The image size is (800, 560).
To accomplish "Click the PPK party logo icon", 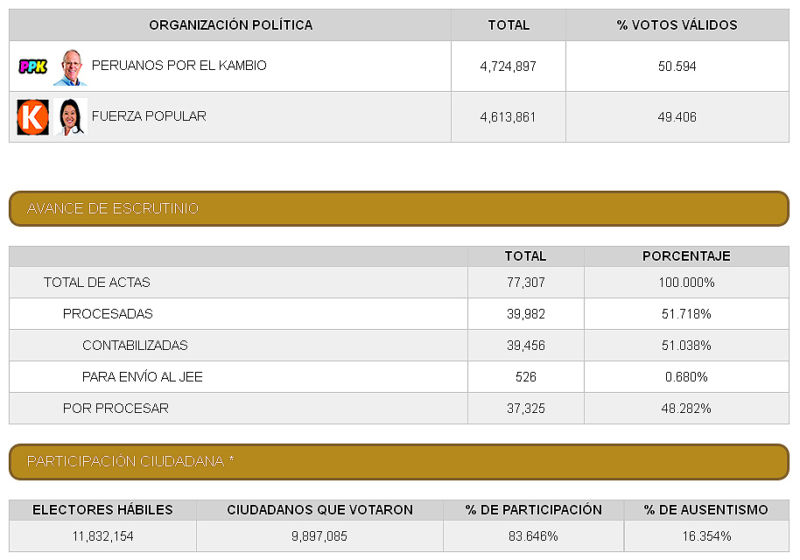I will pos(33,66).
